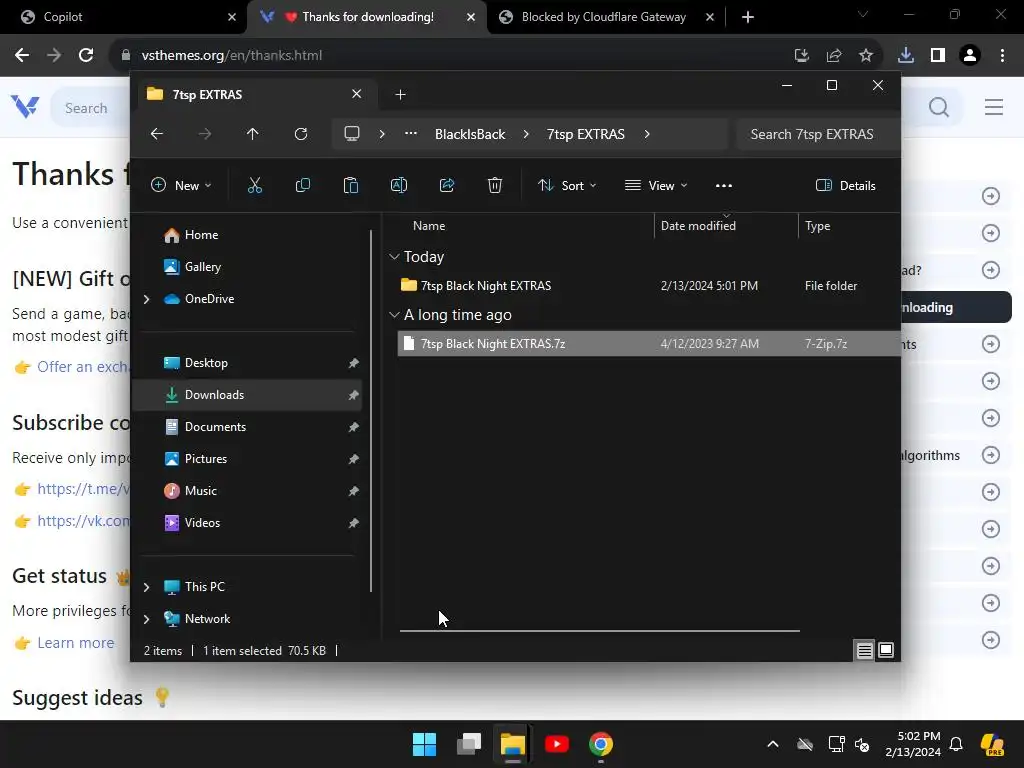1024x768 pixels.
Task: Open Documents in quick access
Action: pos(247,427)
